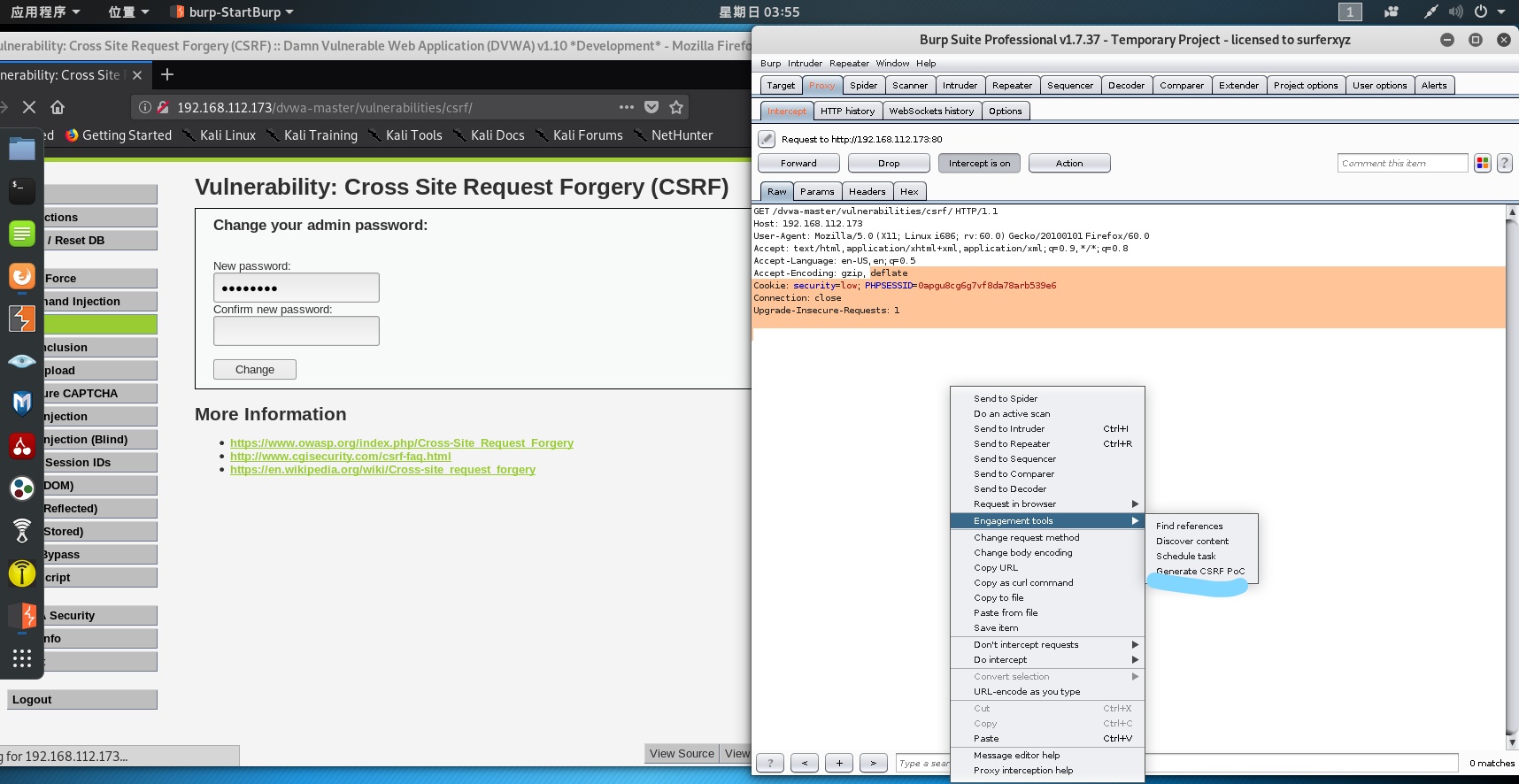1519x784 pixels.
Task: Save page to Pocket
Action: pos(652,107)
